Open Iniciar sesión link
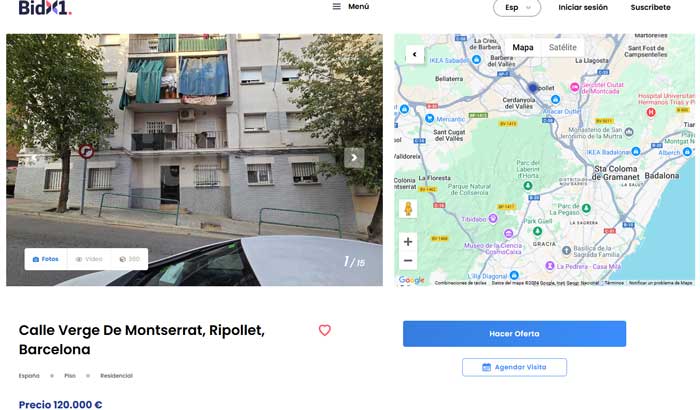This screenshot has height=410, width=700. [583, 8]
